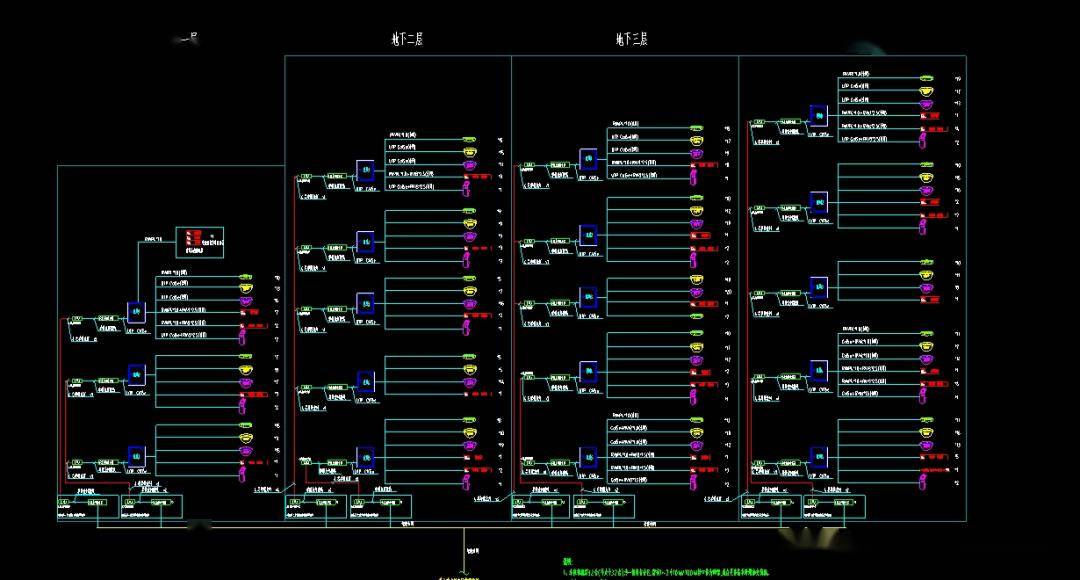1080x580 pixels.
Task: Select topmost blue module in rightmost column
Action: point(819,117)
